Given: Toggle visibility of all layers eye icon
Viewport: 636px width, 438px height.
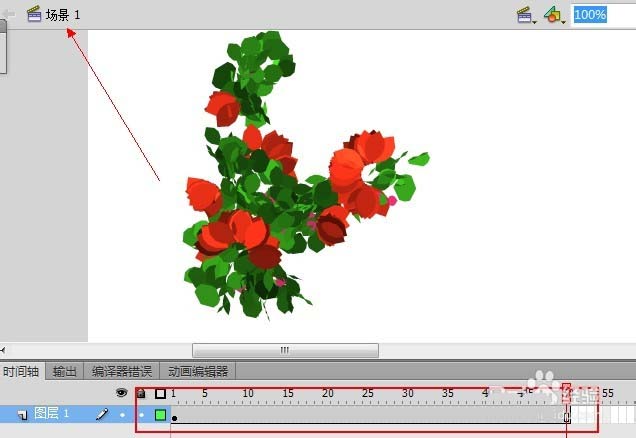Looking at the screenshot, I should click(123, 394).
